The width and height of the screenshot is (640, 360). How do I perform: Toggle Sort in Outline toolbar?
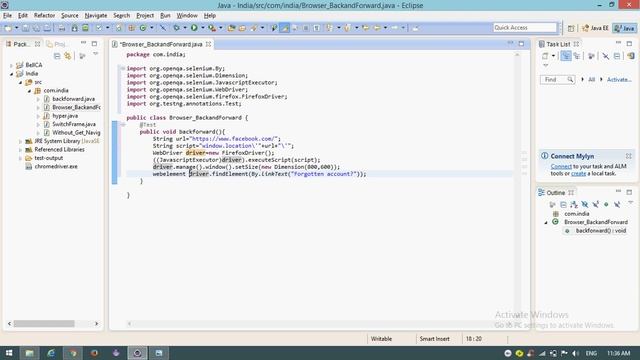[x=574, y=204]
